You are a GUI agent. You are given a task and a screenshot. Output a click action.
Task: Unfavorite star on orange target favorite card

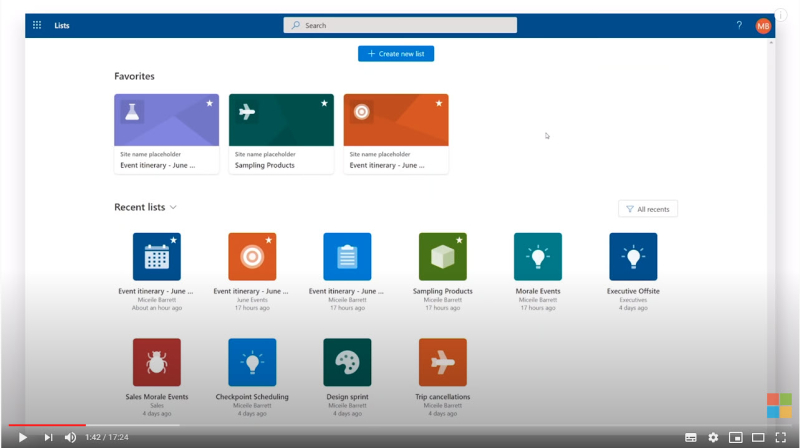[439, 103]
